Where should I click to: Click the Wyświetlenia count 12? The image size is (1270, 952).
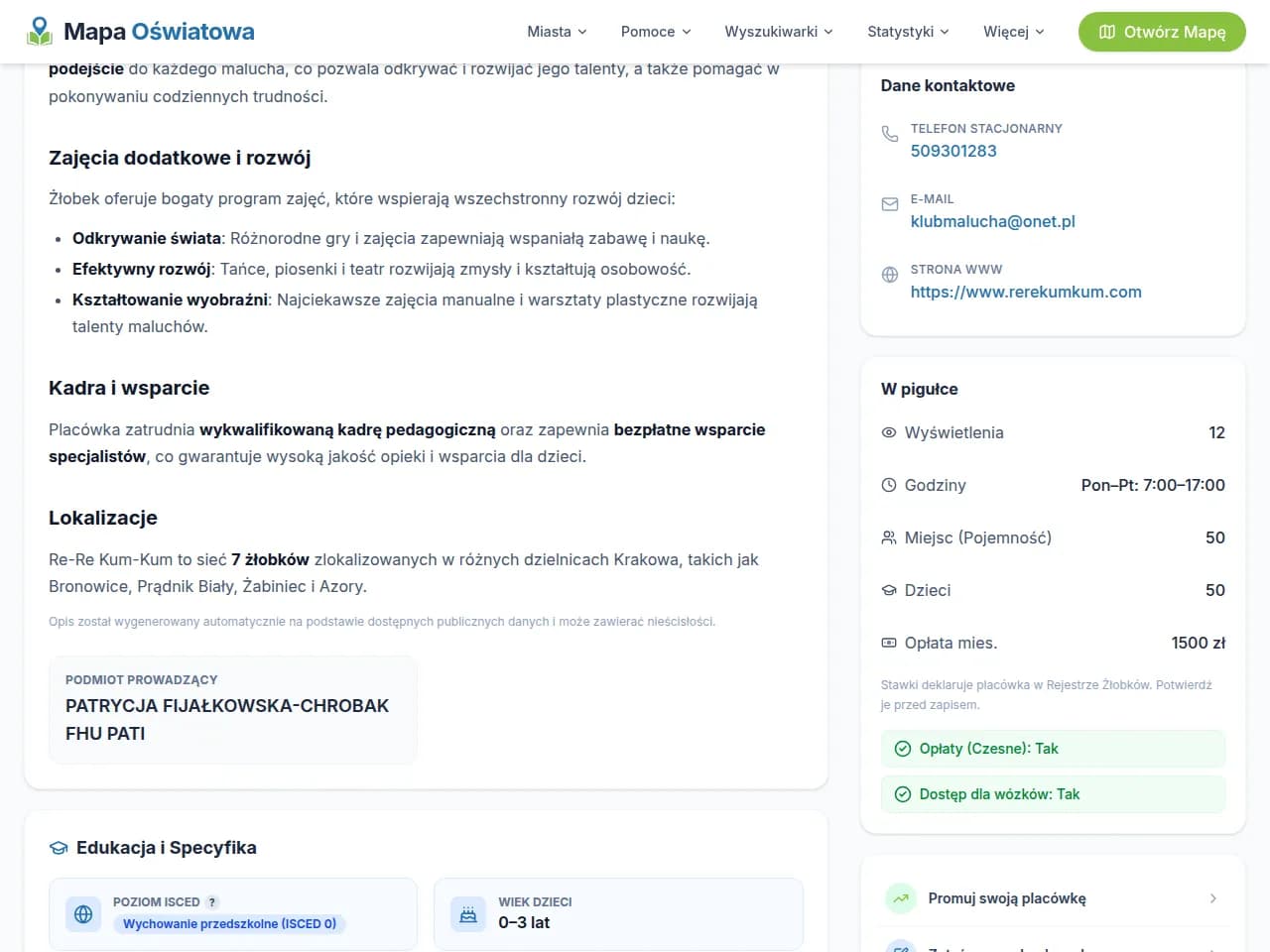tap(1217, 432)
